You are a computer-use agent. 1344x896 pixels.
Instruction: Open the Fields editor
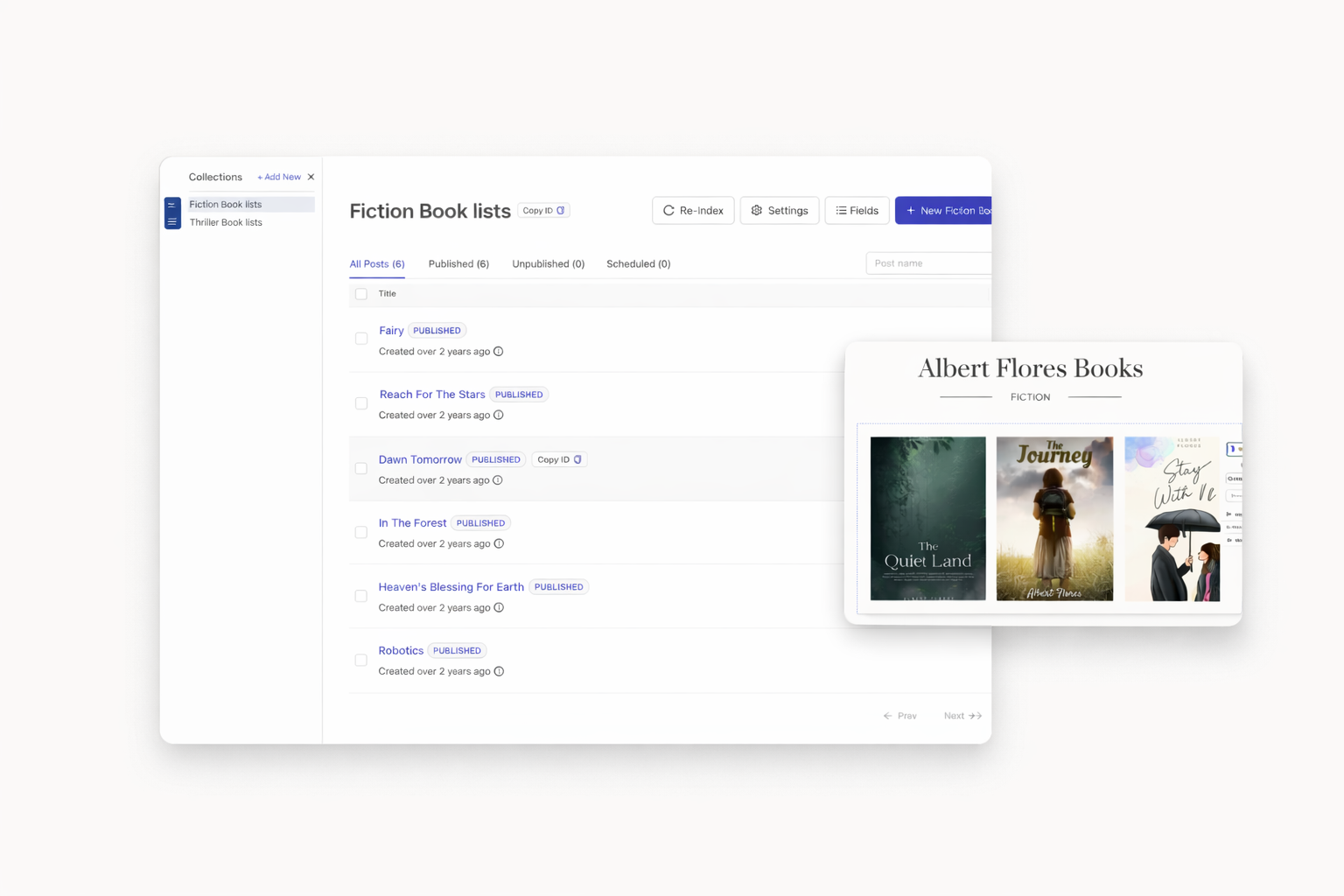857,211
